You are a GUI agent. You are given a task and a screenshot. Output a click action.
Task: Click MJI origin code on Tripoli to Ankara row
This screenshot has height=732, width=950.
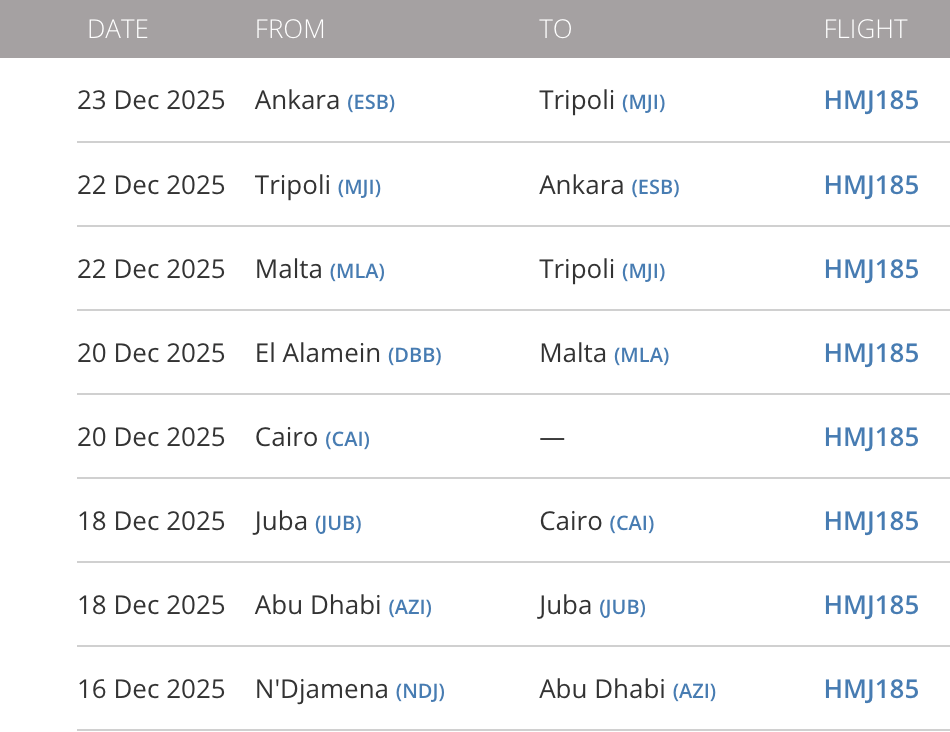pos(359,187)
